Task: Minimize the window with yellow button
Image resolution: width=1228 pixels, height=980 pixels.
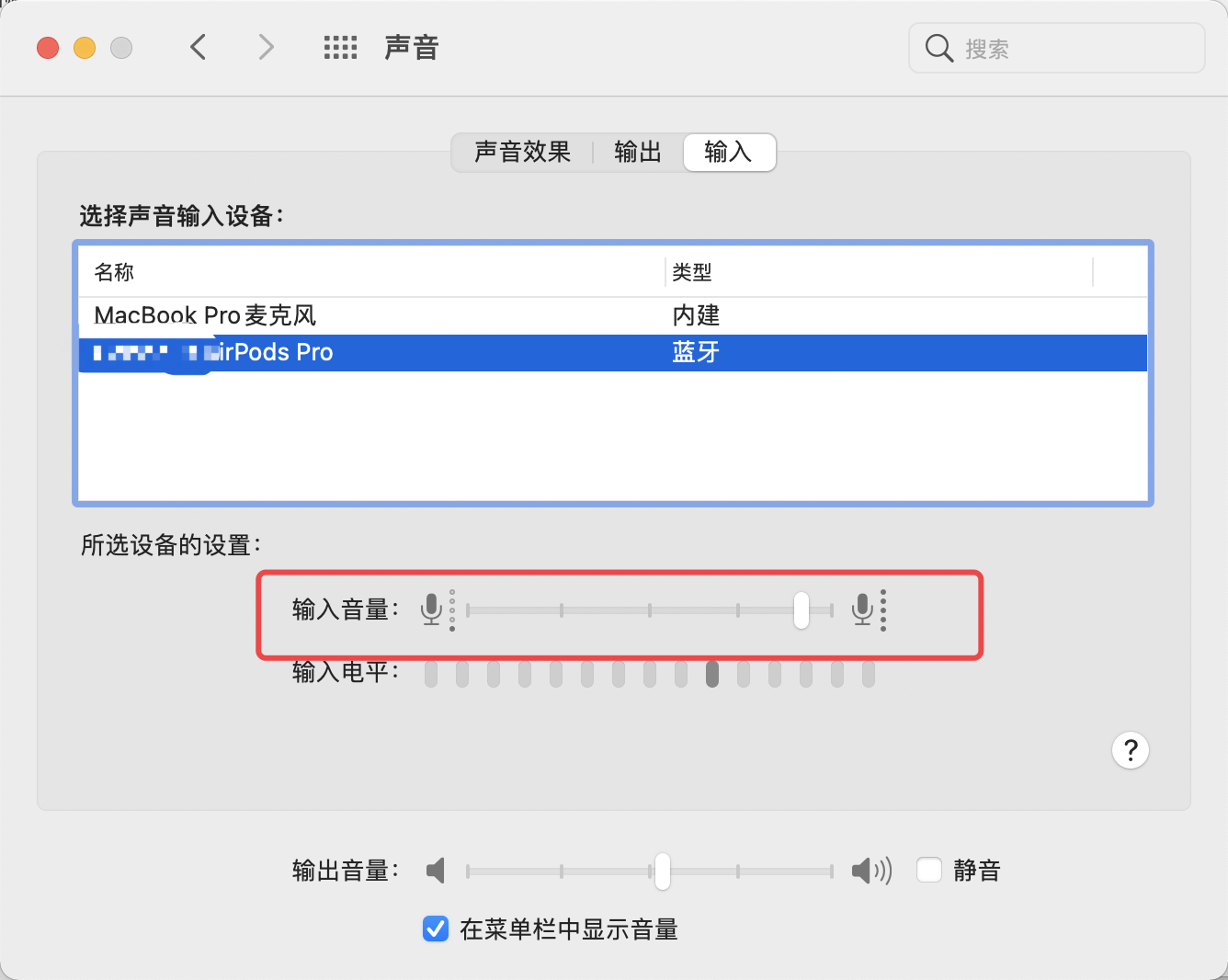Action: (85, 48)
